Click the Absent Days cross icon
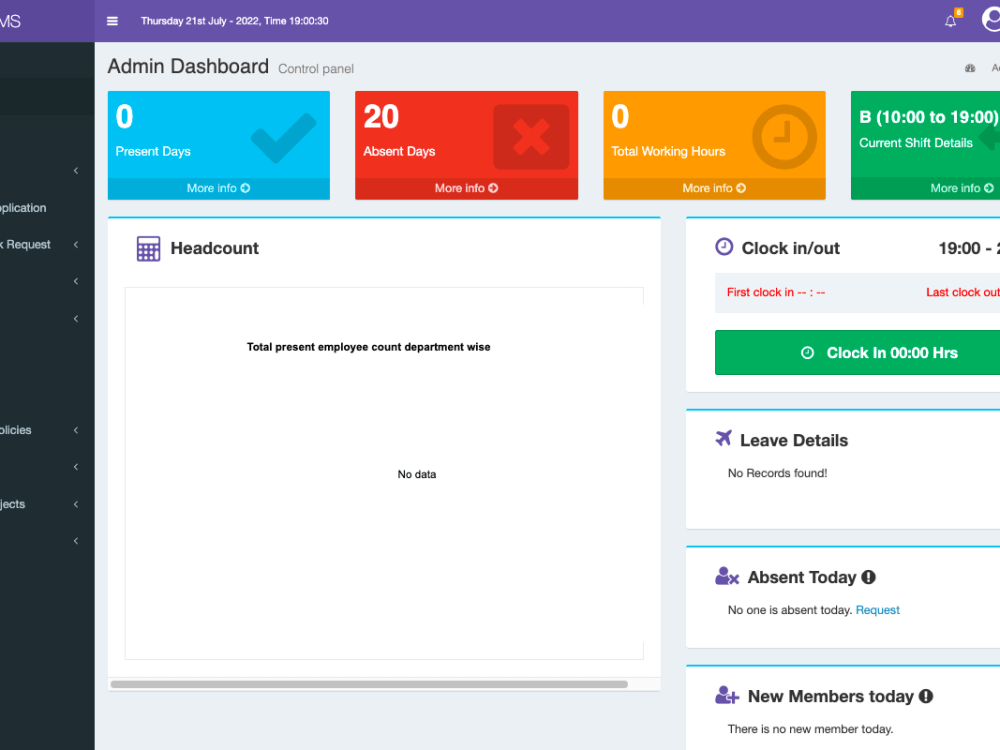The image size is (1000, 750). click(531, 137)
